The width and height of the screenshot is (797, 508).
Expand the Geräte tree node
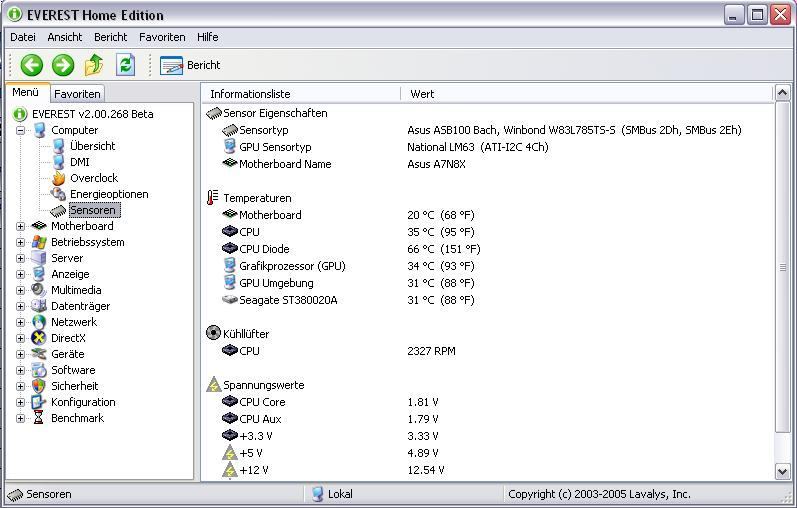pyautogui.click(x=20, y=354)
